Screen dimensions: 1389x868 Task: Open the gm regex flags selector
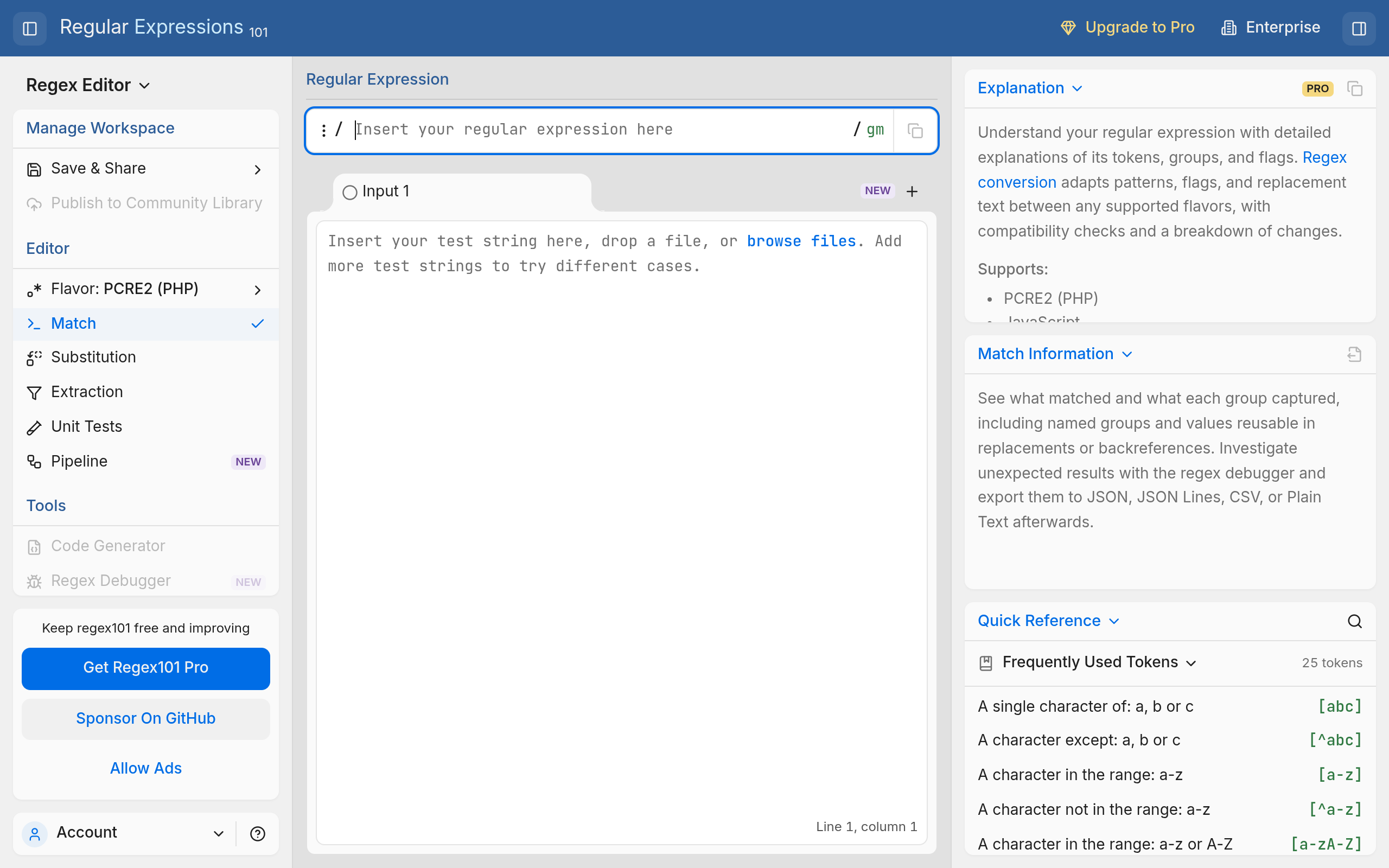[x=875, y=130]
